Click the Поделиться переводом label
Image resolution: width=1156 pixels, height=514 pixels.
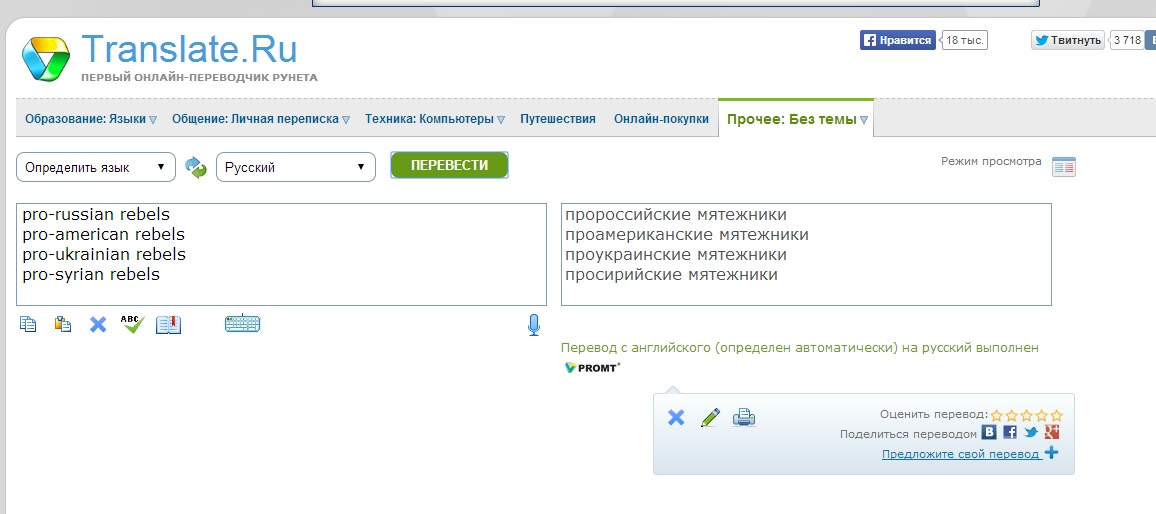coord(908,434)
